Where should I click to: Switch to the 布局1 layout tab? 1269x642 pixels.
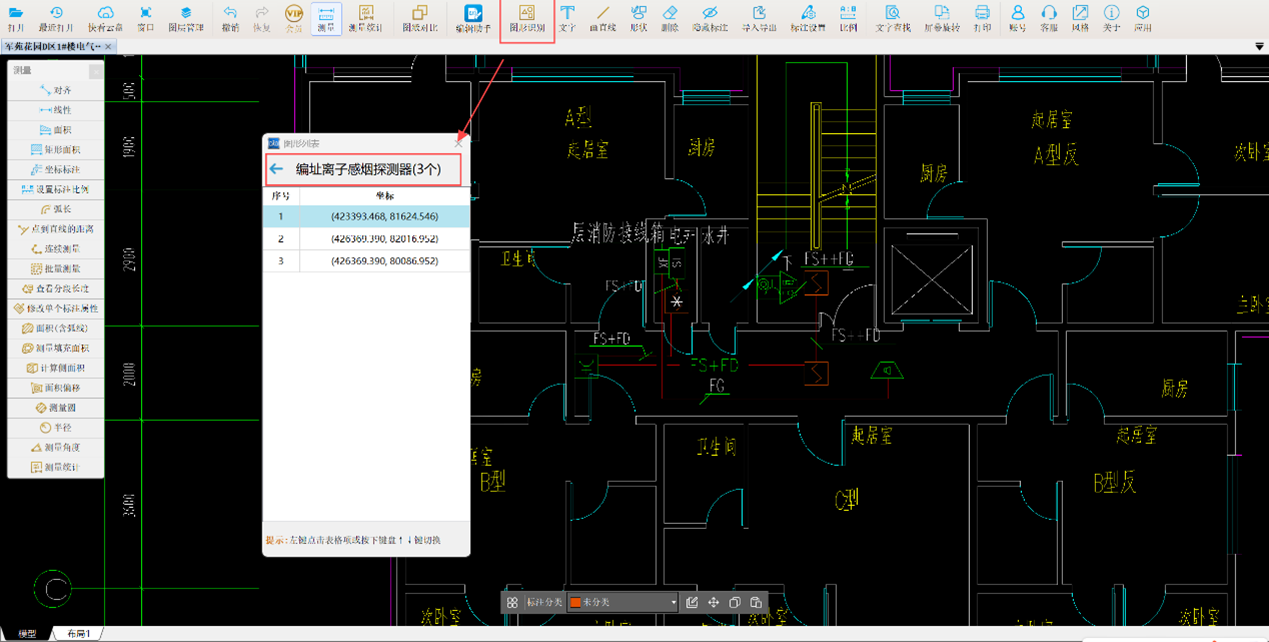78,634
